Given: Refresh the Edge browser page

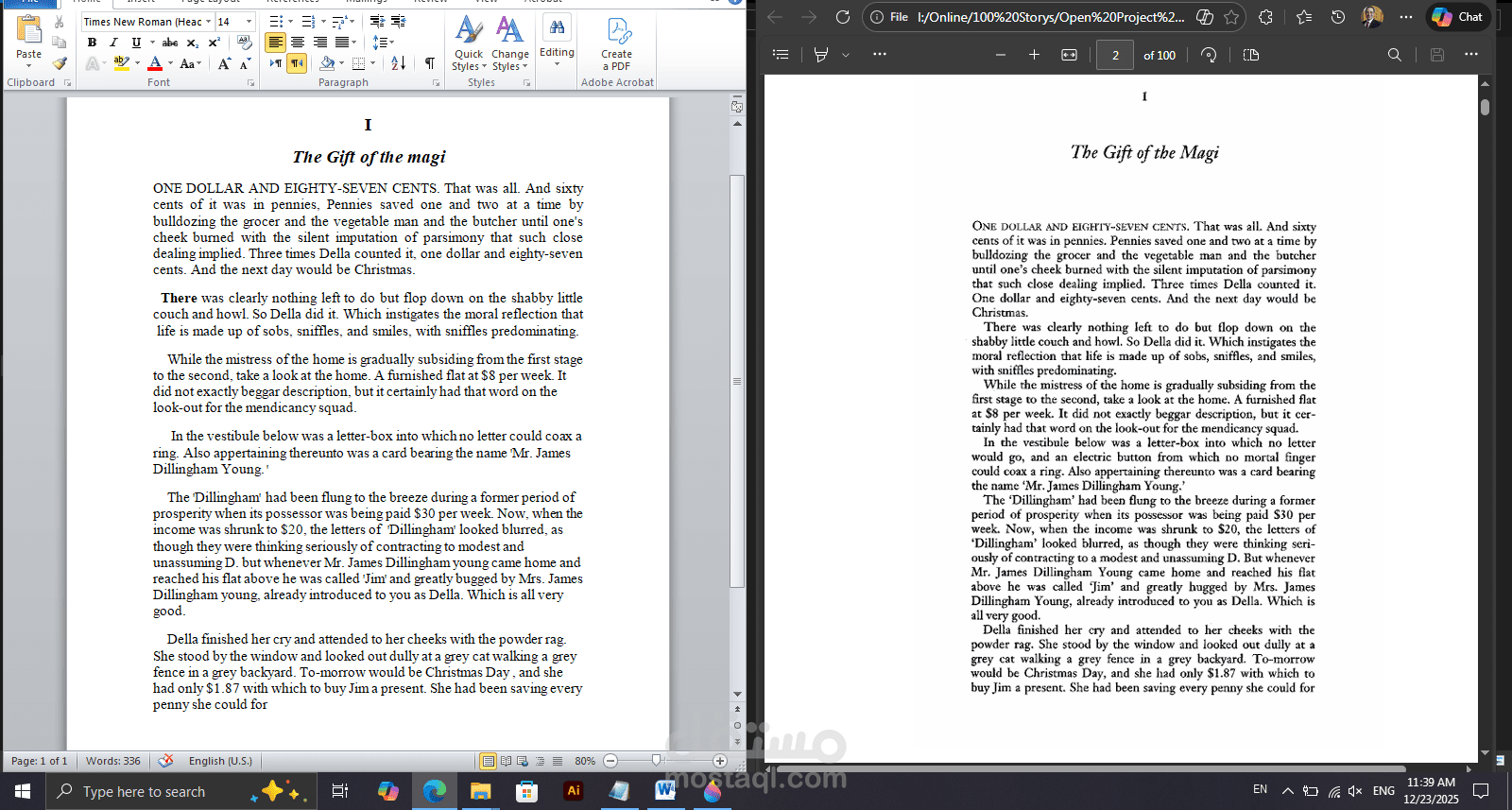Looking at the screenshot, I should (x=843, y=17).
